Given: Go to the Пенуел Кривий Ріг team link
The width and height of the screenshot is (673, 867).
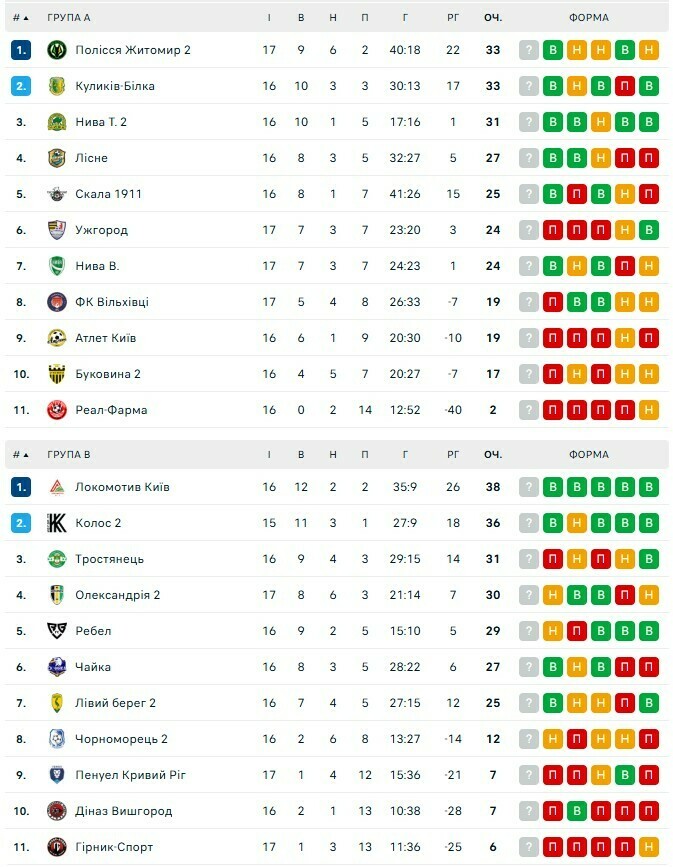Looking at the screenshot, I should pyautogui.click(x=131, y=775).
